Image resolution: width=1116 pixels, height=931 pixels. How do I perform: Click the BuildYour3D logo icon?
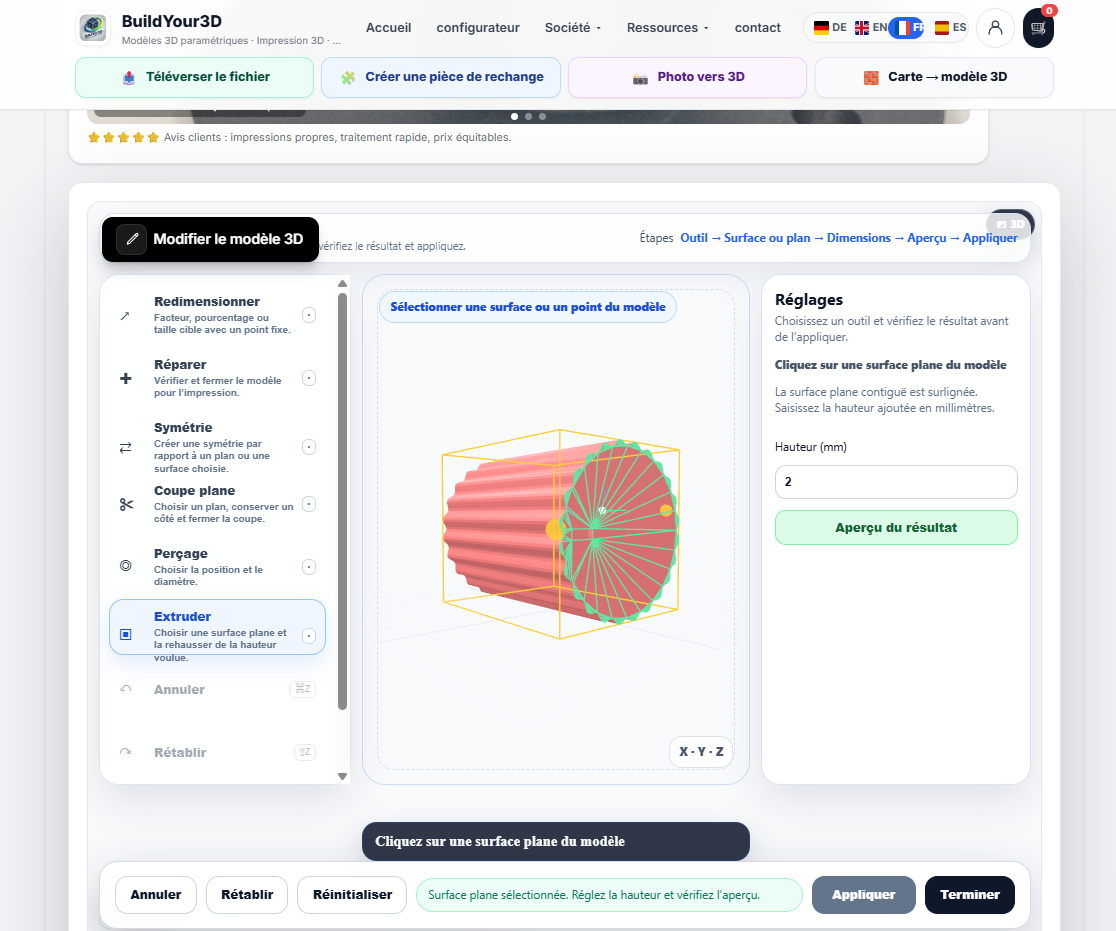click(93, 28)
